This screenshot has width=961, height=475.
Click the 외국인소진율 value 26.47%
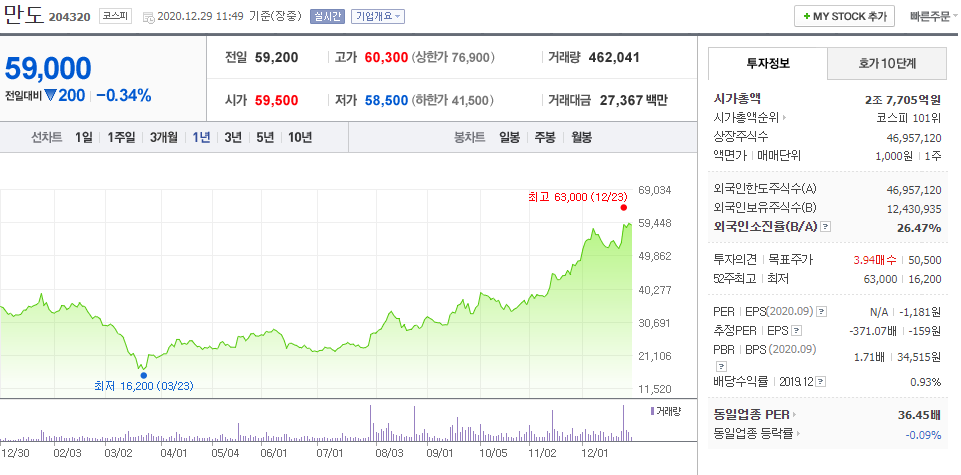coord(921,228)
